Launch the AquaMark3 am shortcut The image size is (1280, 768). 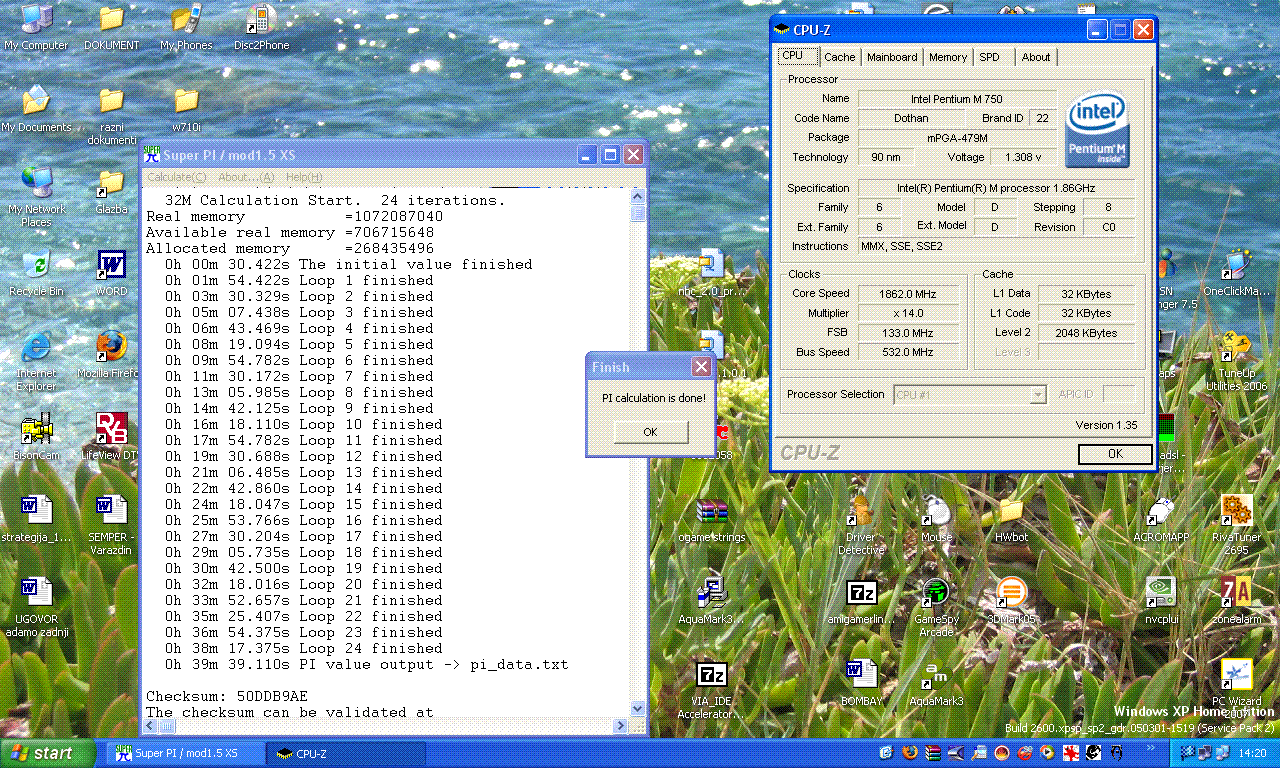(936, 682)
